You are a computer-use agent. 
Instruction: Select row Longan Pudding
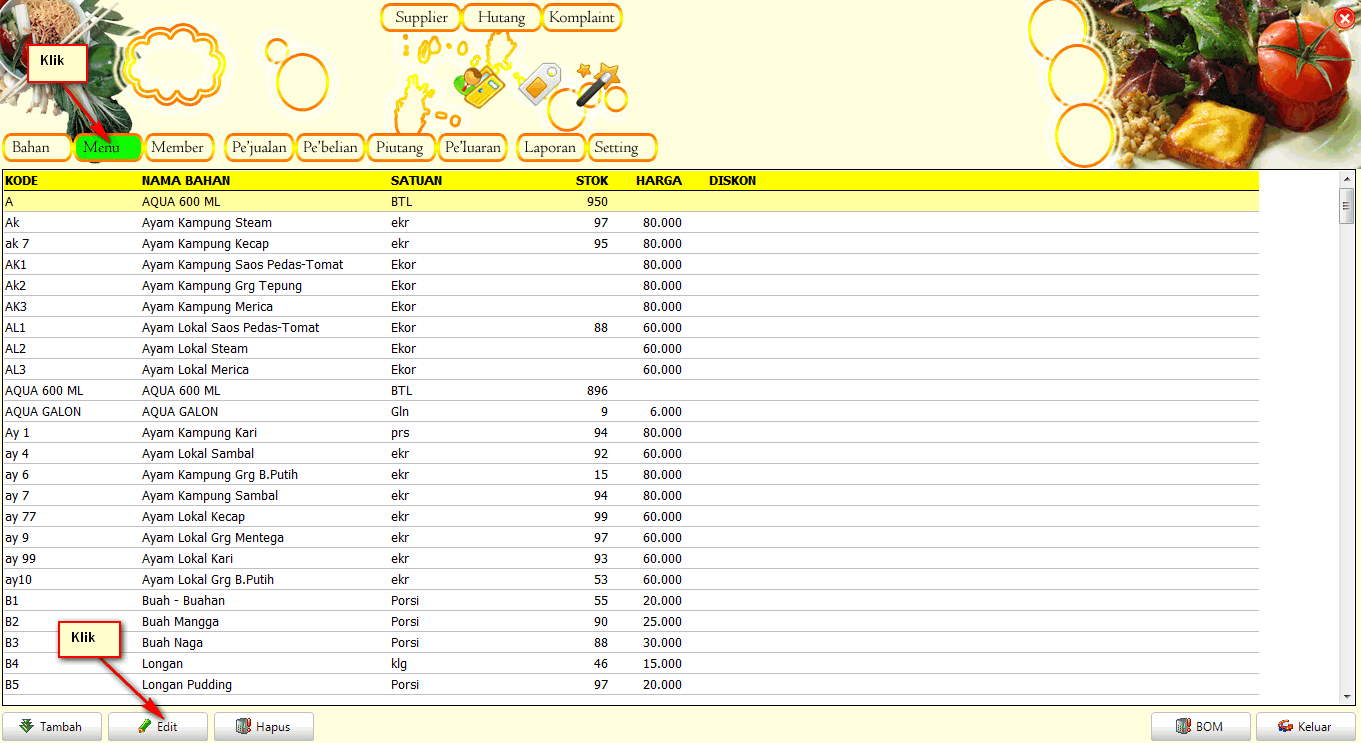coord(631,685)
